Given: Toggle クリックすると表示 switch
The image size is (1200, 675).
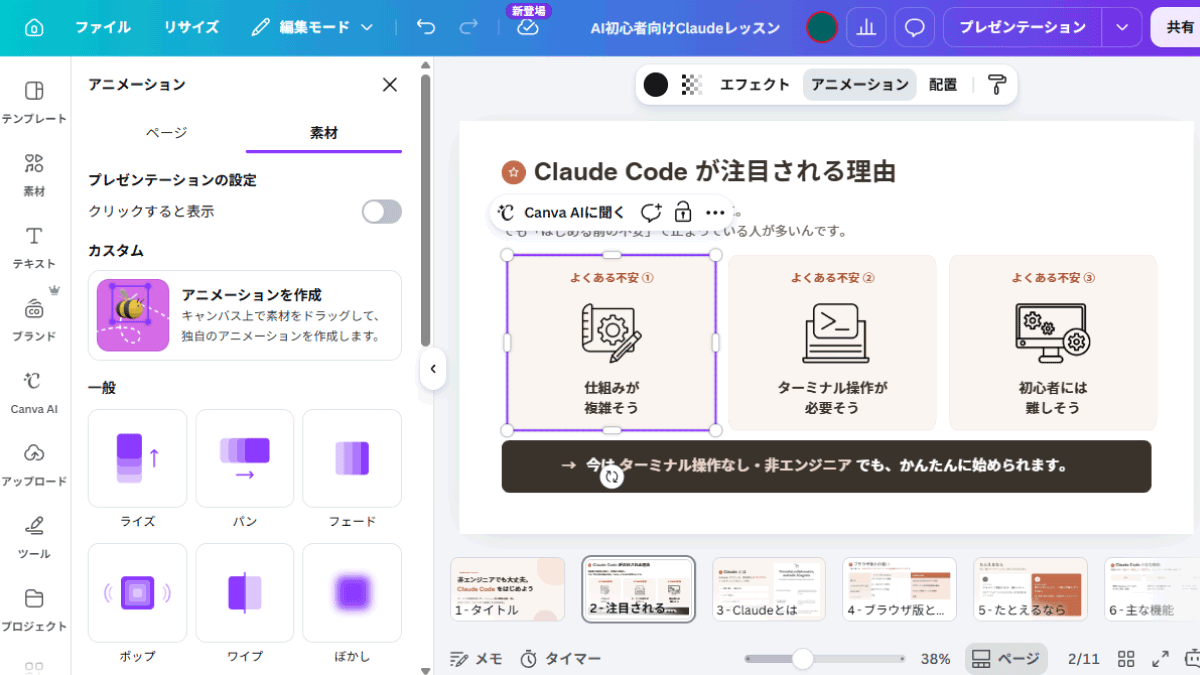Looking at the screenshot, I should point(382,211).
